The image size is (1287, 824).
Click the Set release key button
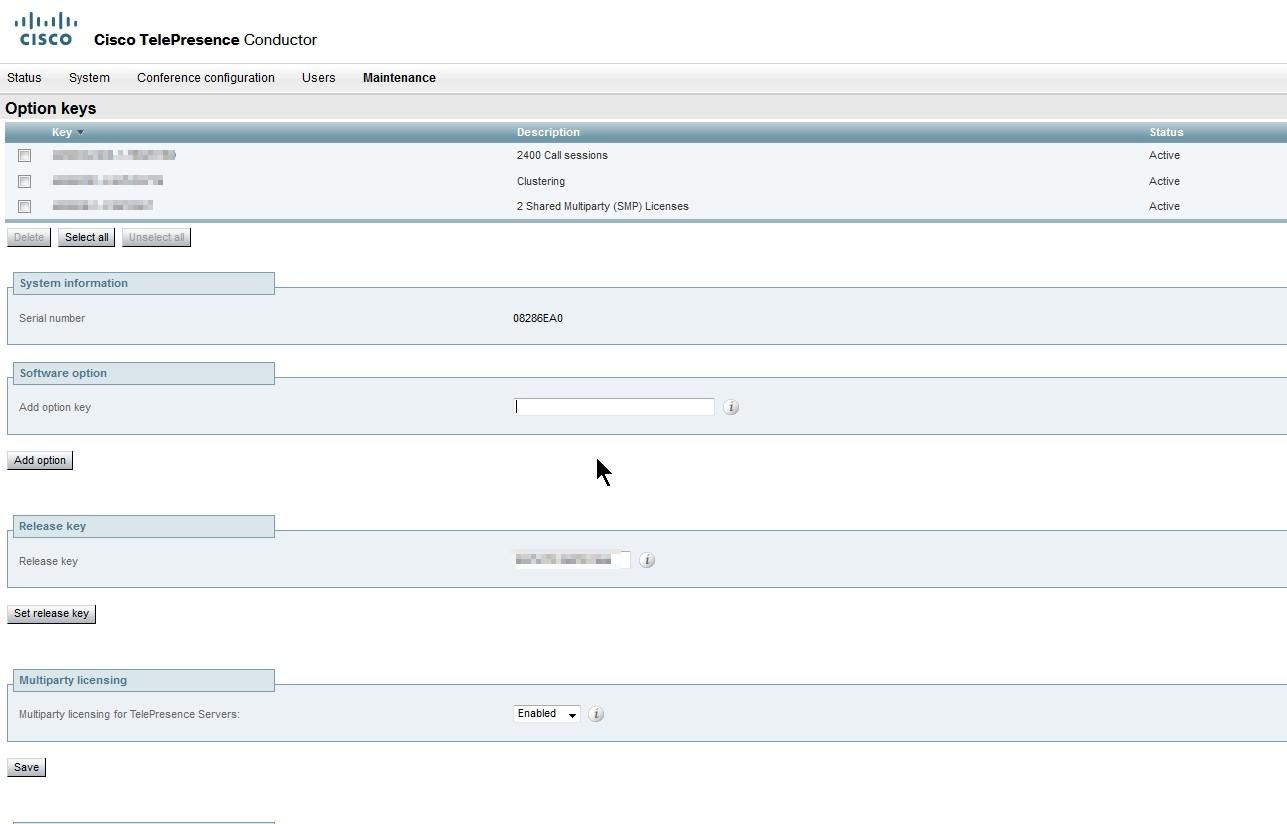coord(51,613)
